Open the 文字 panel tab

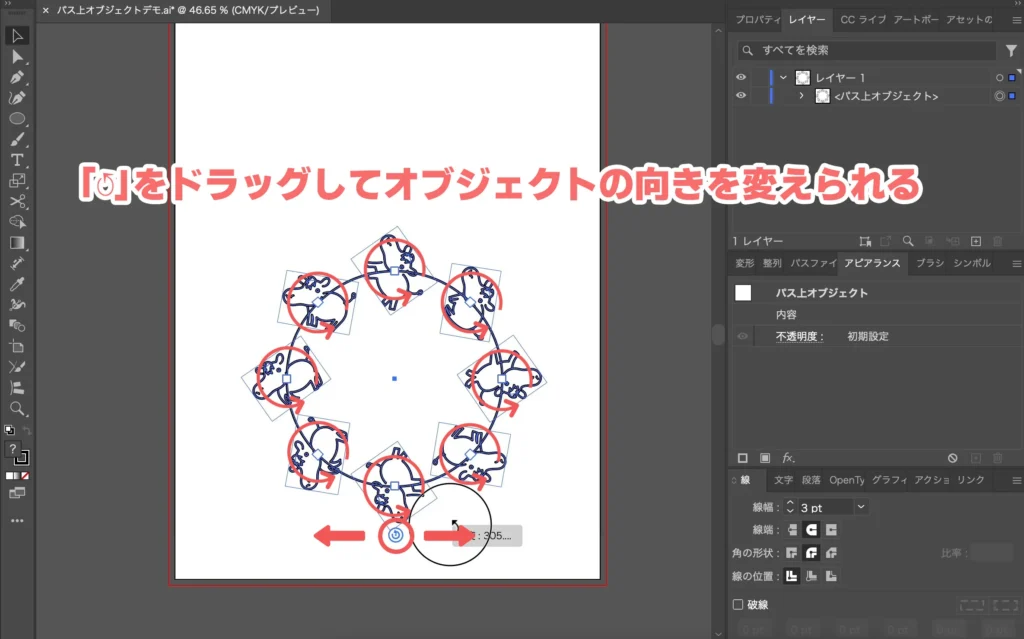pos(782,480)
